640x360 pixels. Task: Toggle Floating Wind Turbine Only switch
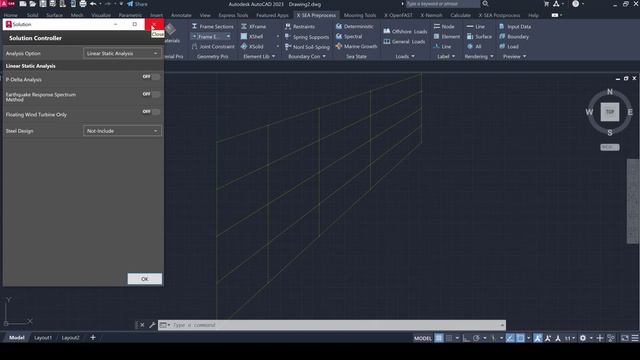[151, 112]
